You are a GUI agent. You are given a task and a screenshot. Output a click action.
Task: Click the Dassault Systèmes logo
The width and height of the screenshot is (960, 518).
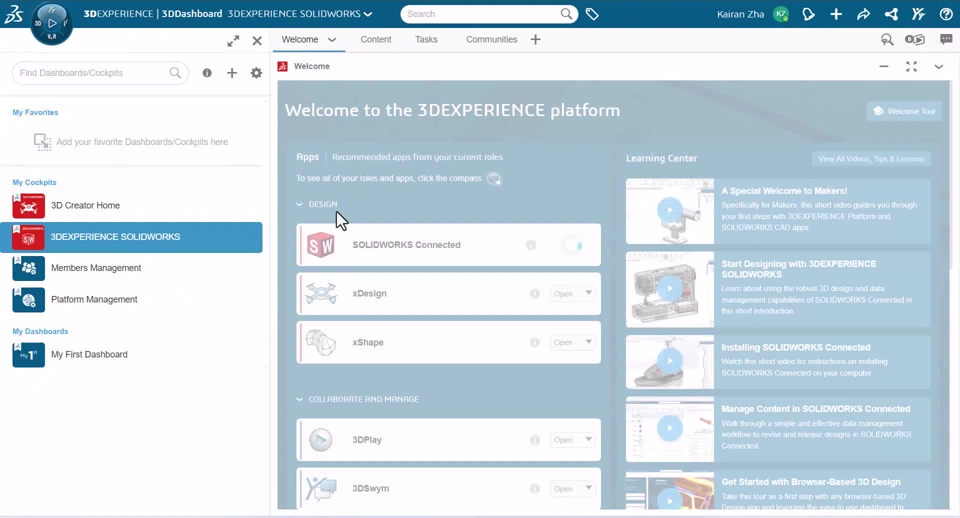click(x=13, y=13)
